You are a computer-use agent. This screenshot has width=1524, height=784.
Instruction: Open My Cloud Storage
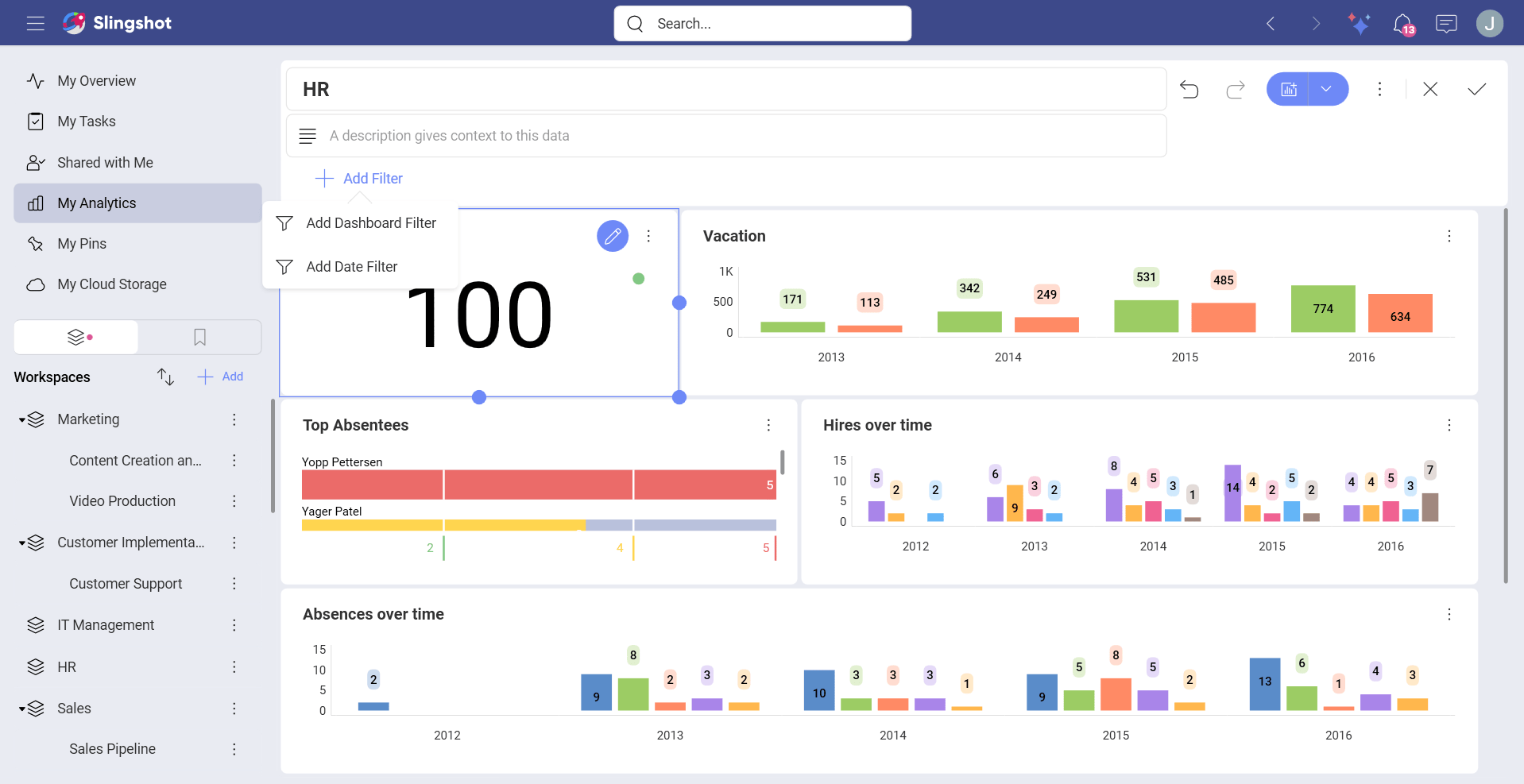[x=111, y=284]
